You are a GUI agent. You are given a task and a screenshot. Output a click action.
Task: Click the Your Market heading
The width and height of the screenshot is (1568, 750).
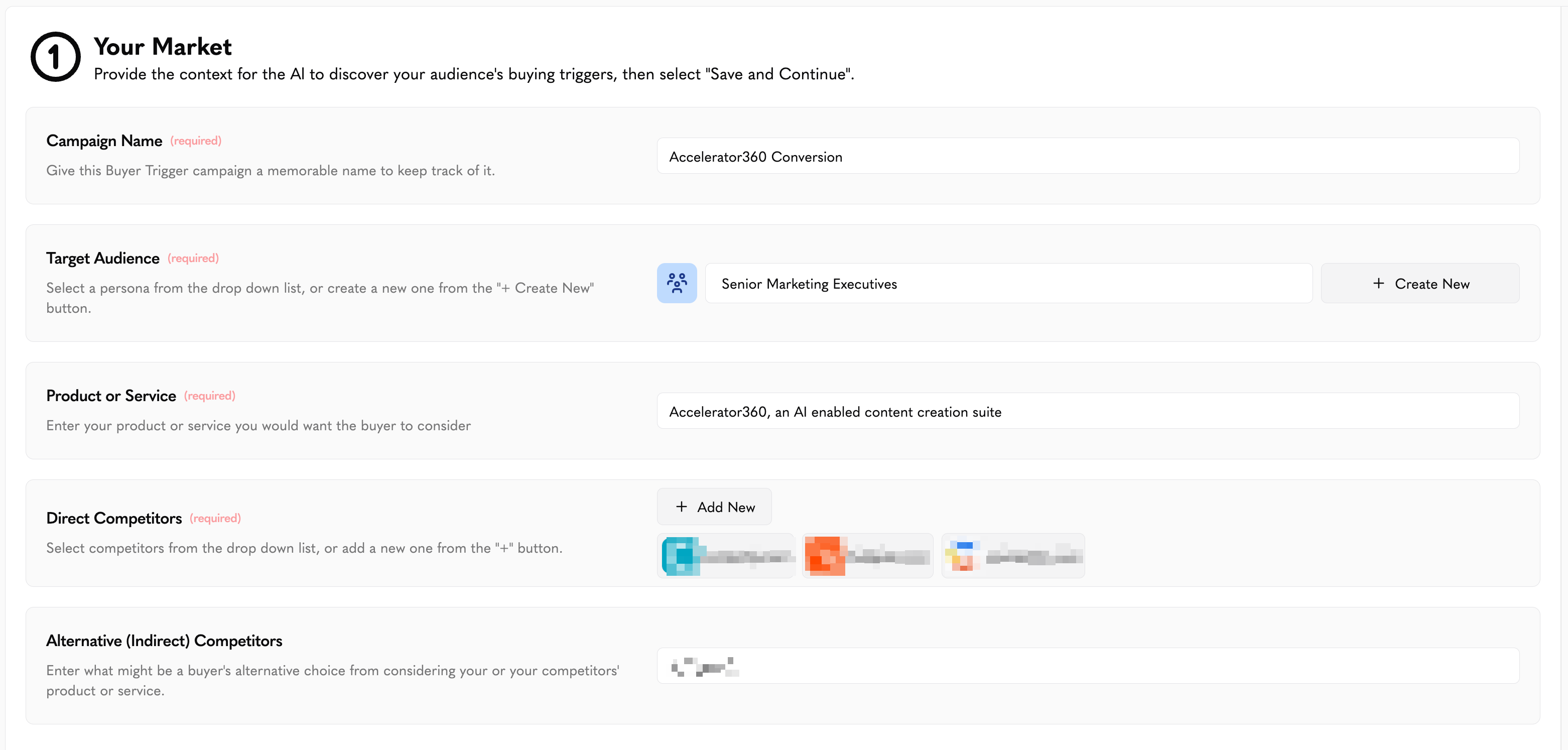163,46
